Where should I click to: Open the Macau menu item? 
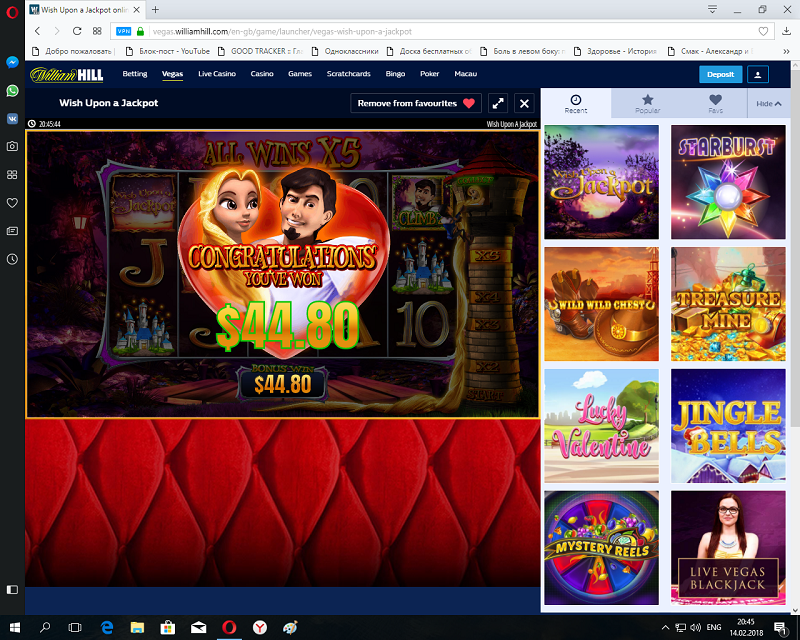click(x=466, y=74)
